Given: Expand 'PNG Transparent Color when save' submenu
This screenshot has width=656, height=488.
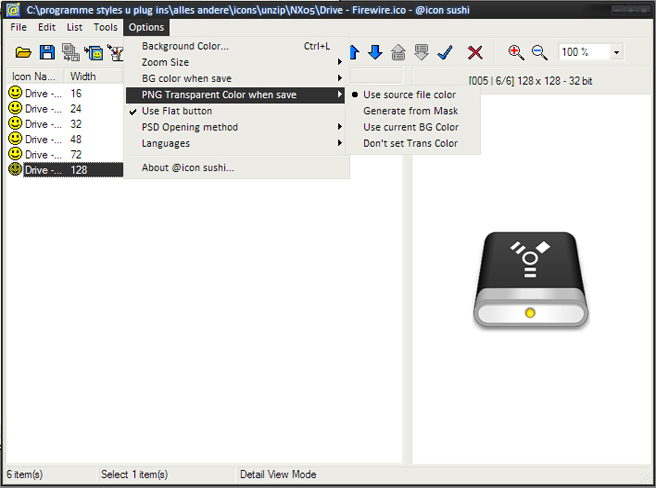Looking at the screenshot, I should click(235, 95).
